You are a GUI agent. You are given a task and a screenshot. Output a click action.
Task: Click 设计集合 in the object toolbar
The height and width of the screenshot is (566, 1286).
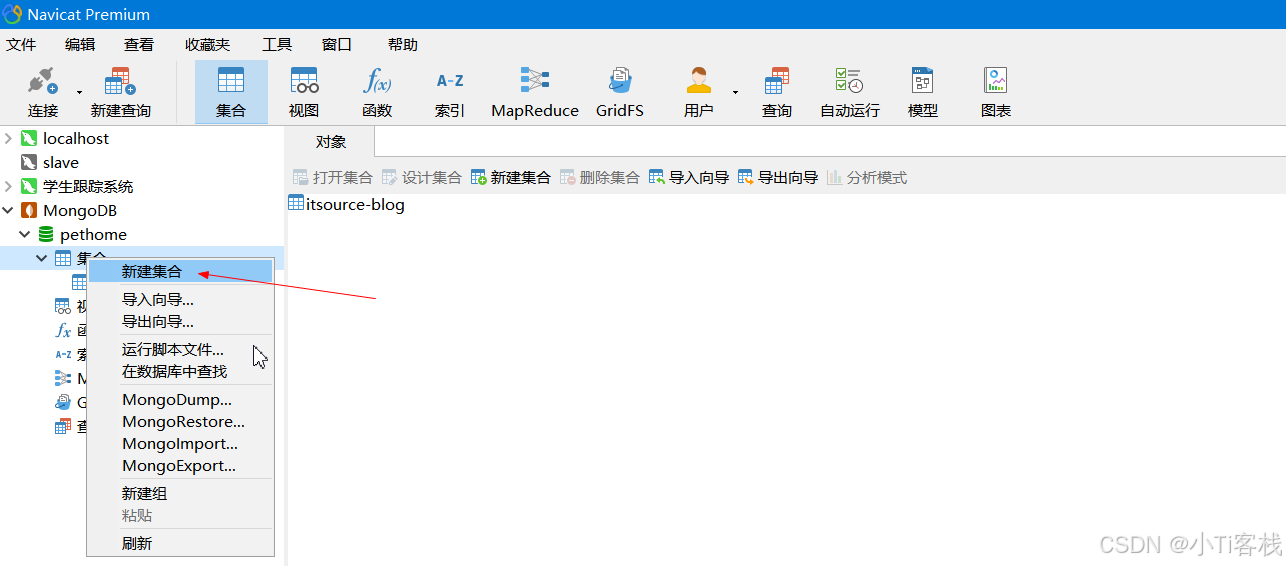coord(421,177)
